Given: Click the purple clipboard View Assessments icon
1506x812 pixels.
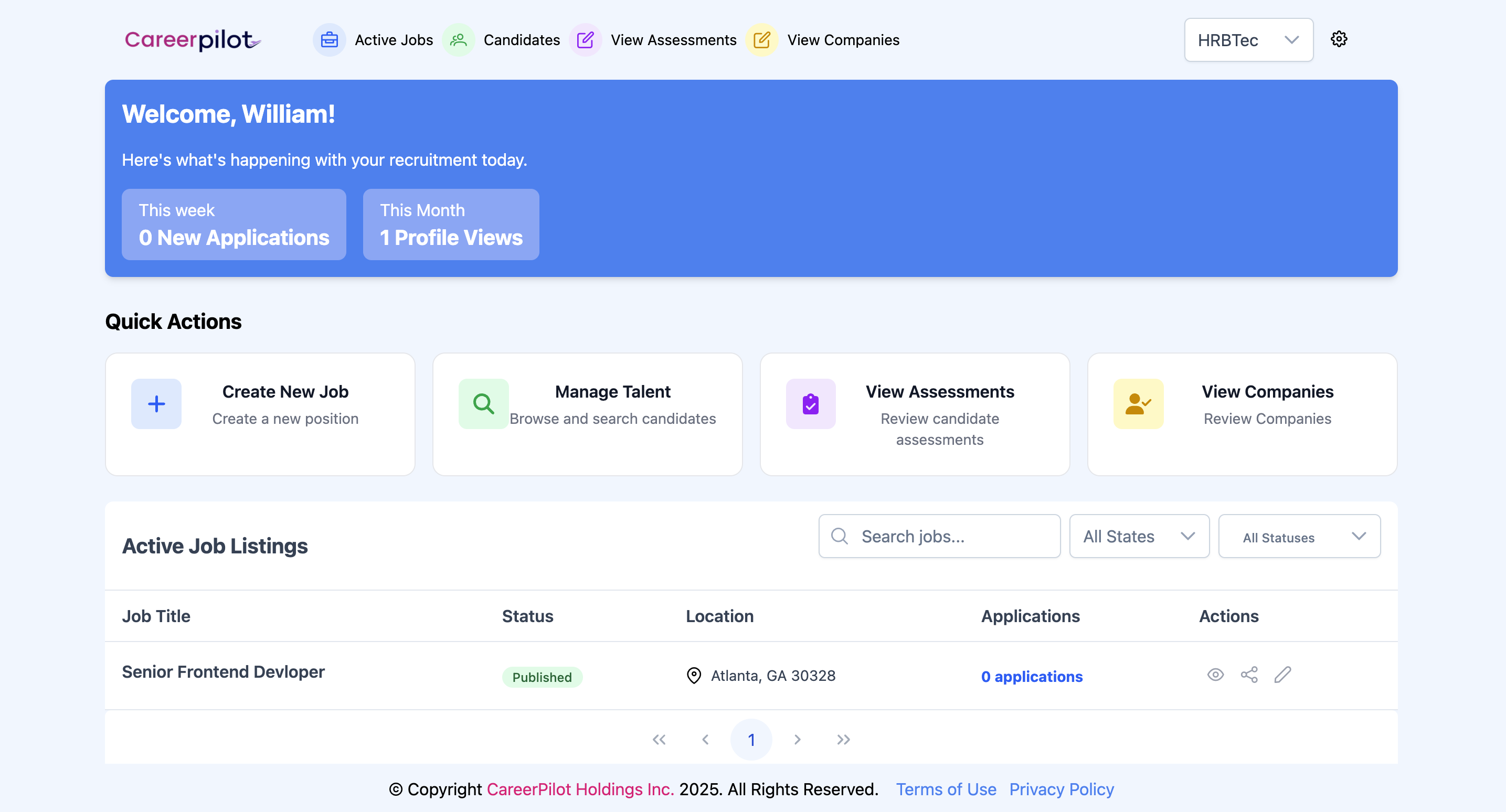Looking at the screenshot, I should (x=810, y=404).
